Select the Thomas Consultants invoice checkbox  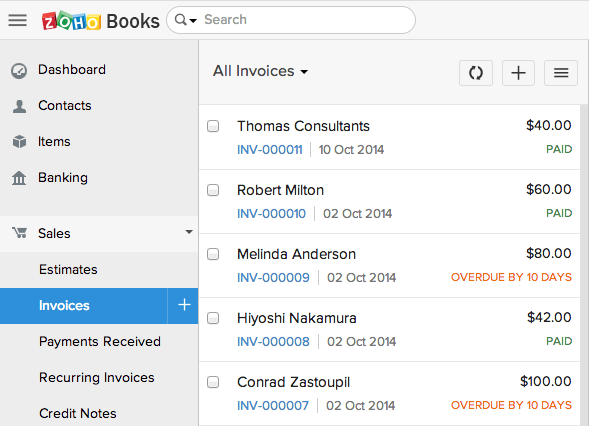[x=213, y=126]
